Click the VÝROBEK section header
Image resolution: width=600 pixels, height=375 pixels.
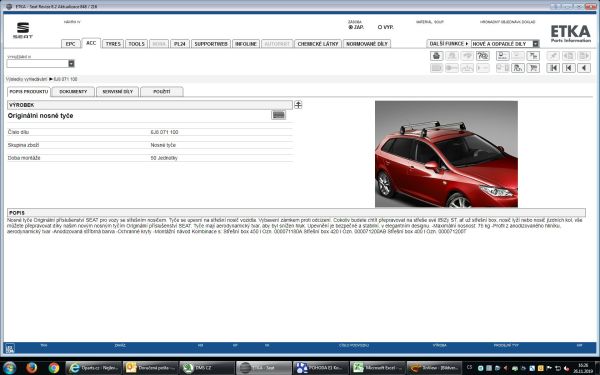click(x=150, y=105)
